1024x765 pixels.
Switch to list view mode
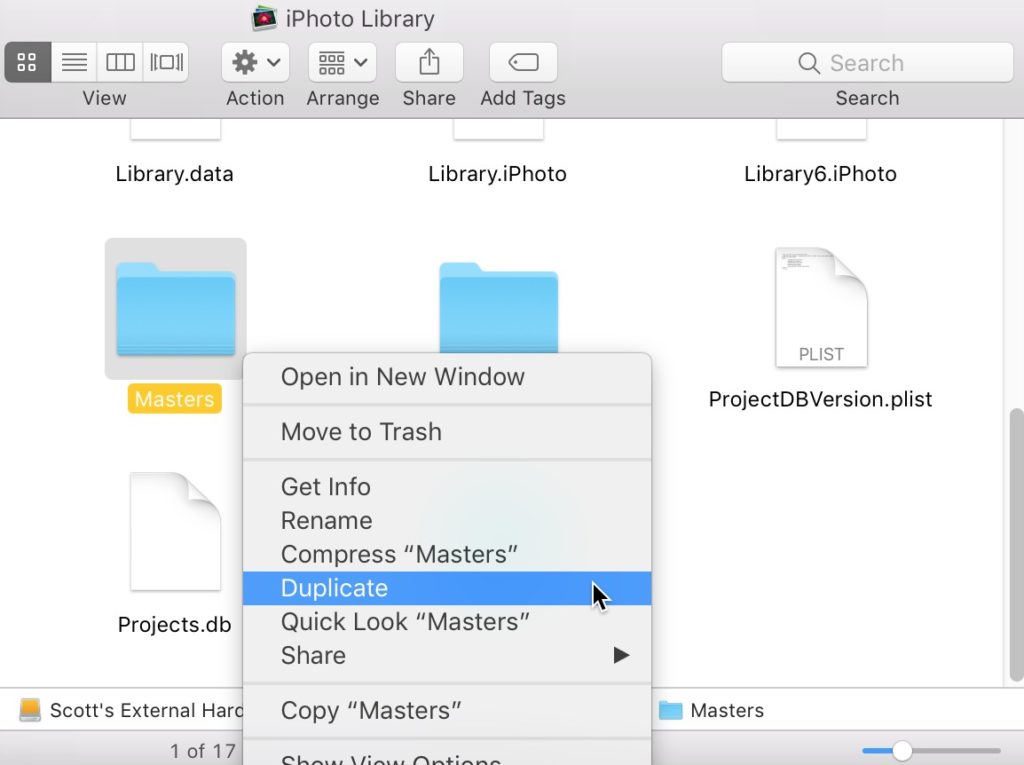(74, 62)
